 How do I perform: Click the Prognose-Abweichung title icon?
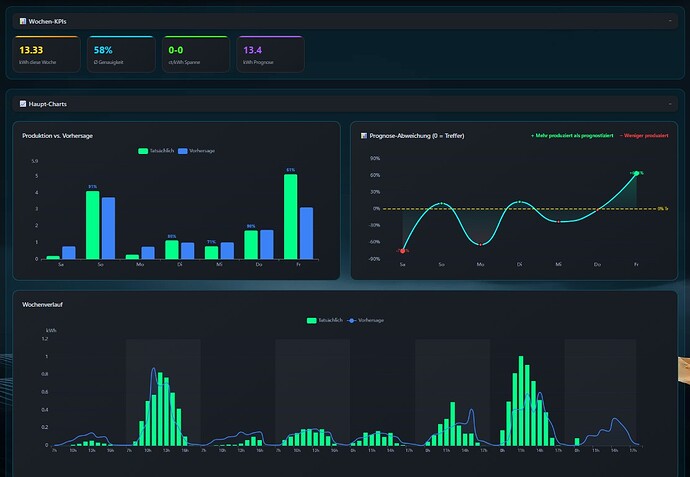[364, 136]
